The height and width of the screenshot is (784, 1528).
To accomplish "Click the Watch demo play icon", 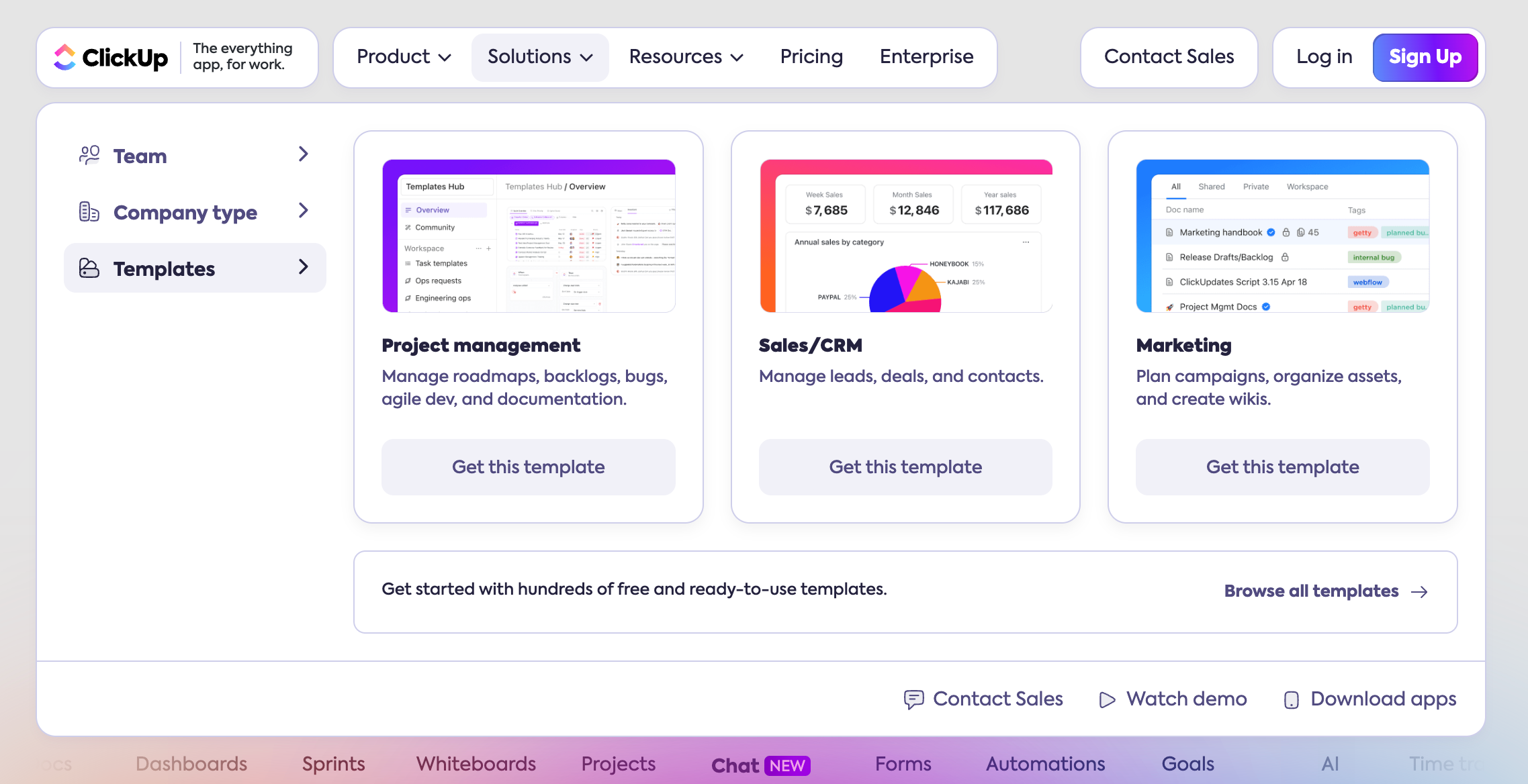I will pyautogui.click(x=1107, y=699).
